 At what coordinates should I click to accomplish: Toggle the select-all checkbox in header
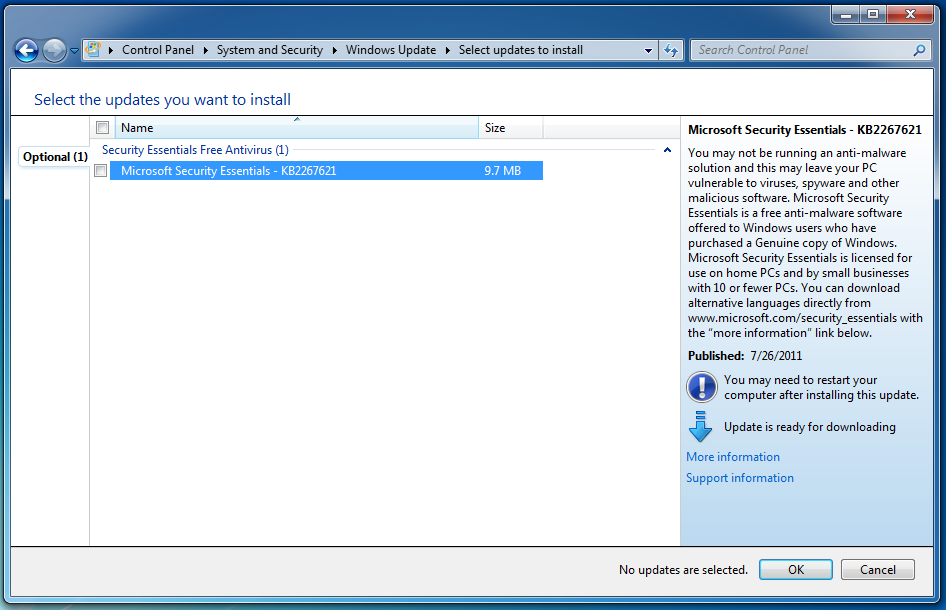[102, 128]
